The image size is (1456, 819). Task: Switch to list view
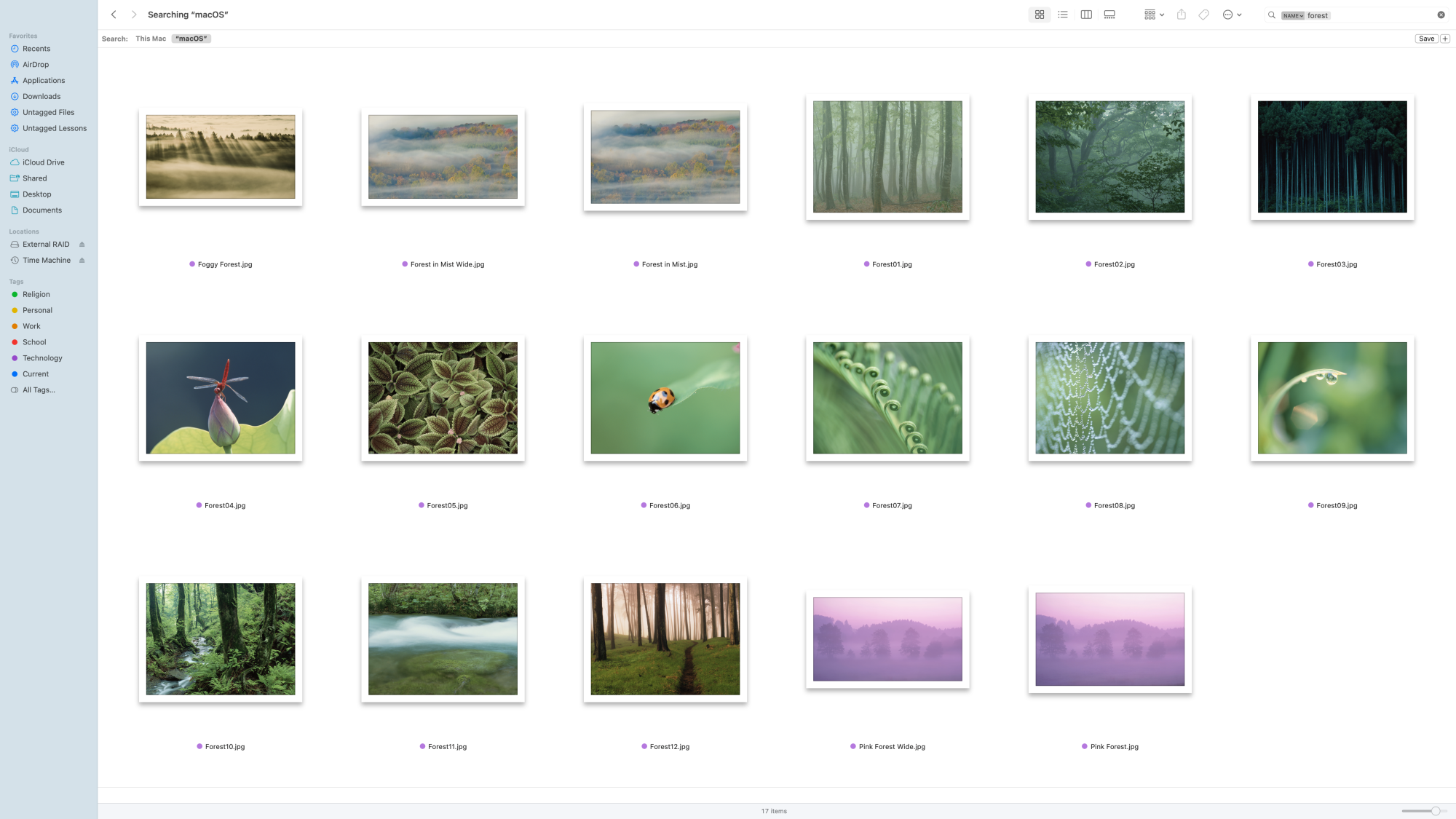coord(1063,15)
